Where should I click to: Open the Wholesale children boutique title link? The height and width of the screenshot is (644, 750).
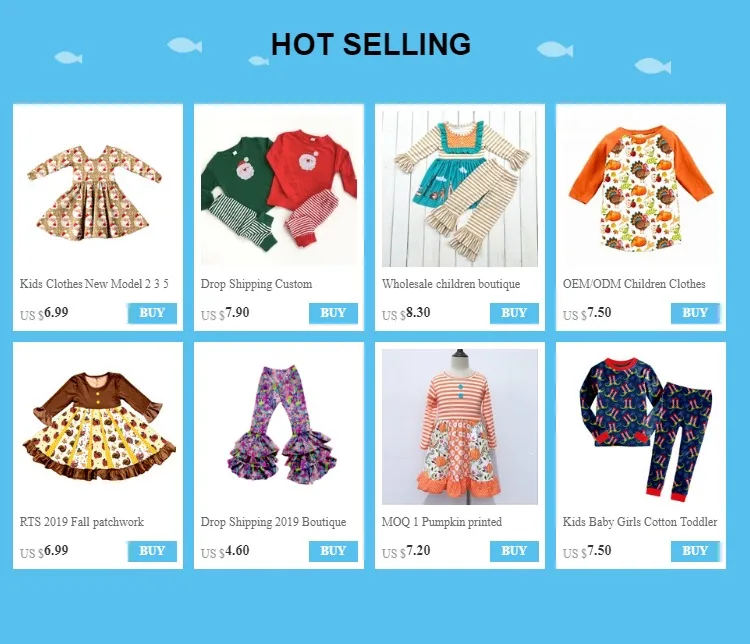pyautogui.click(x=451, y=284)
